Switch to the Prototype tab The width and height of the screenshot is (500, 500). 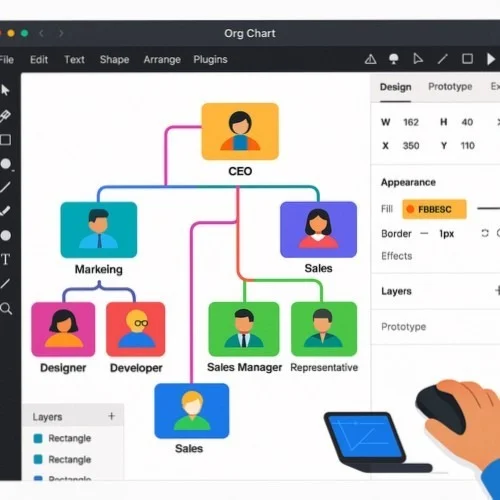coord(450,87)
